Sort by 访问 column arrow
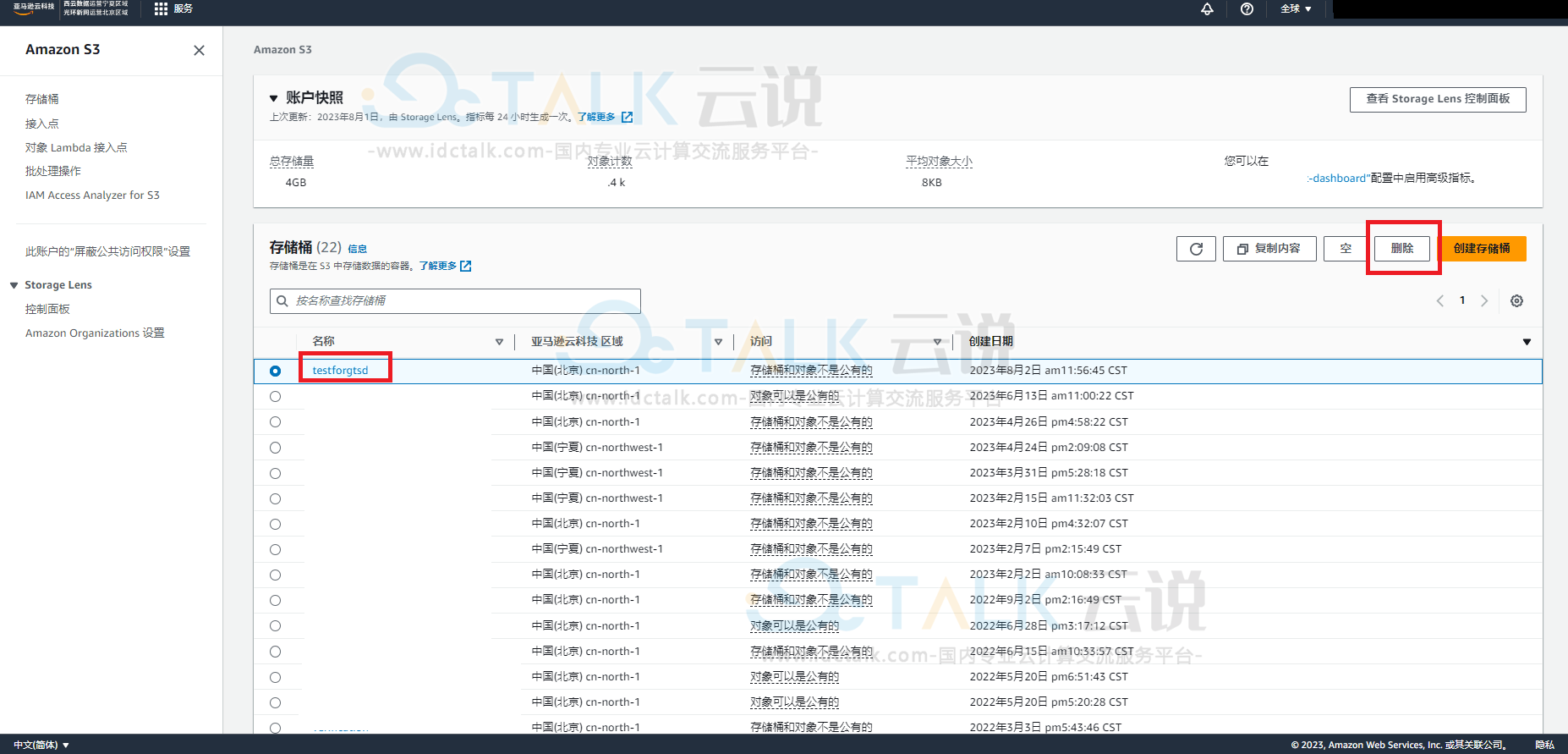Viewport: 1568px width, 754px height. pos(937,342)
